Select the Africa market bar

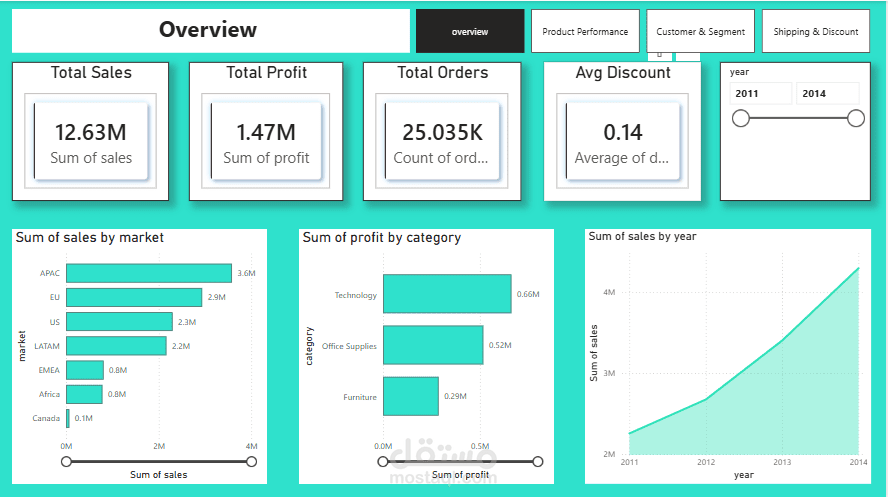[x=84, y=394]
